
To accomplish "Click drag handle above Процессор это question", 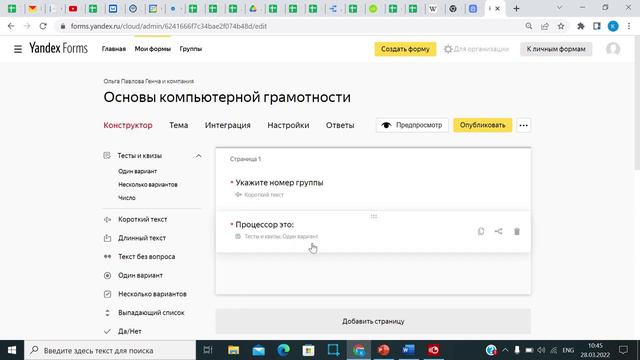I will (373, 216).
